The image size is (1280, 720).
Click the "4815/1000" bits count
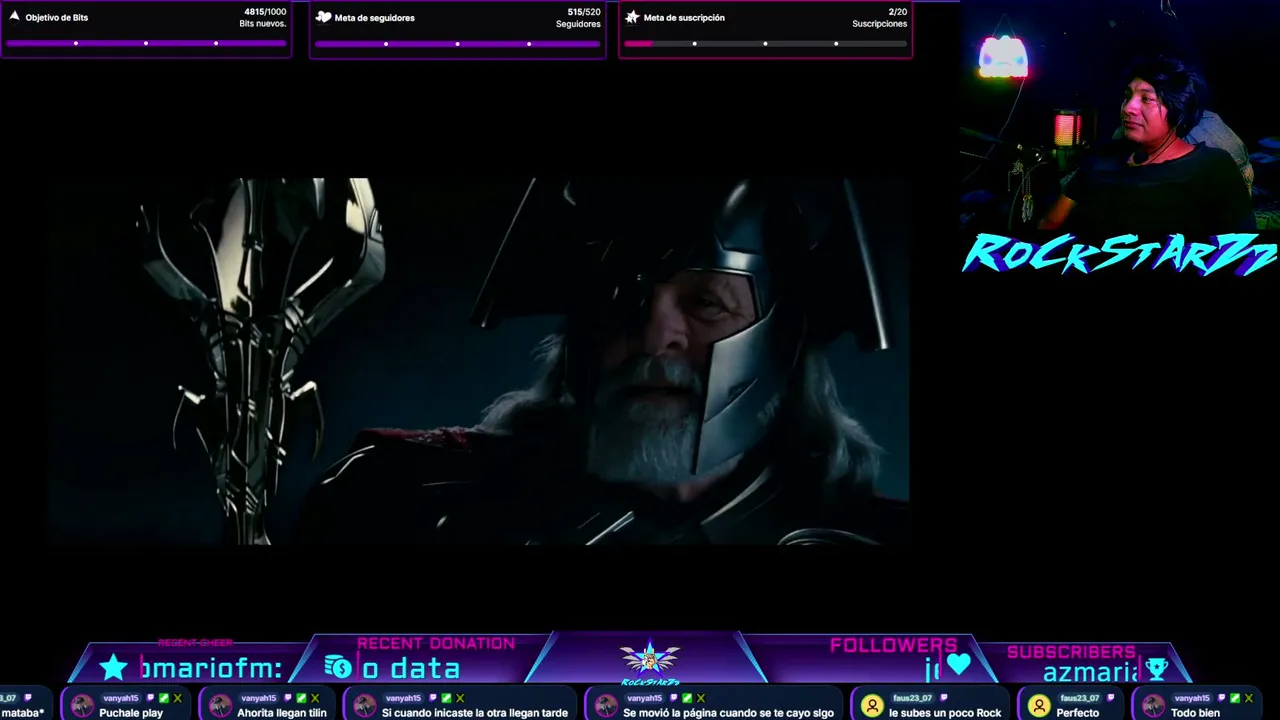[265, 12]
